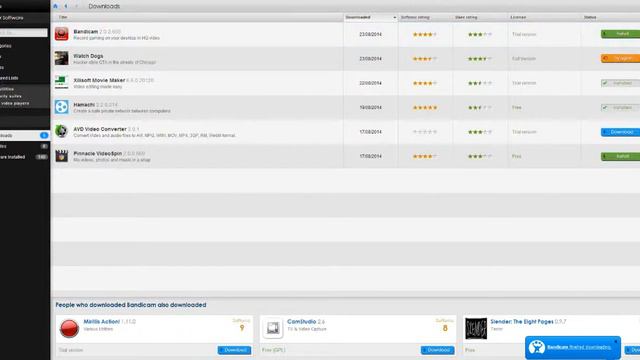Select the sidebar item with the blue badge
640x360 pixels.
24,136
